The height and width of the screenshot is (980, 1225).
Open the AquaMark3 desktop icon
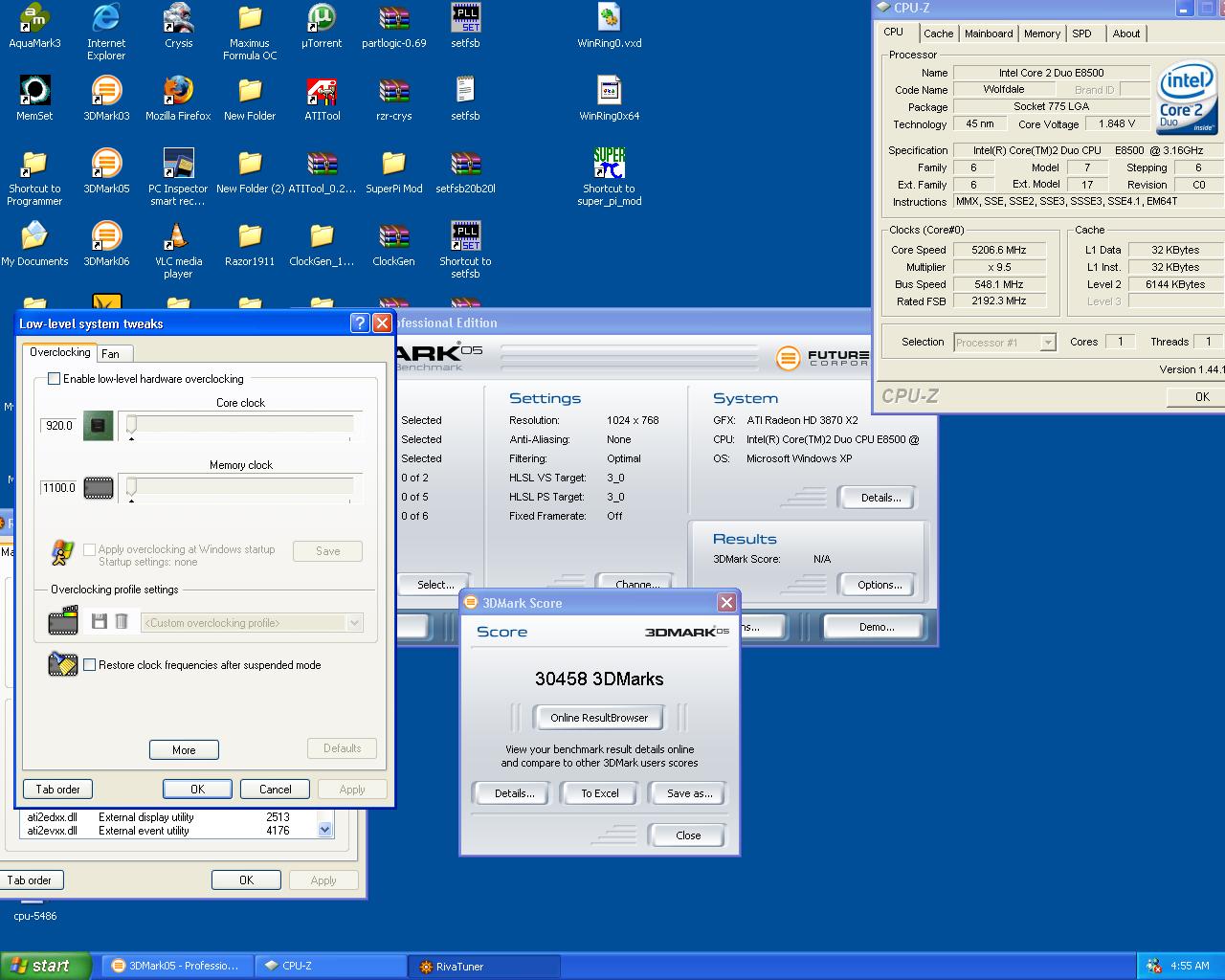point(34,27)
